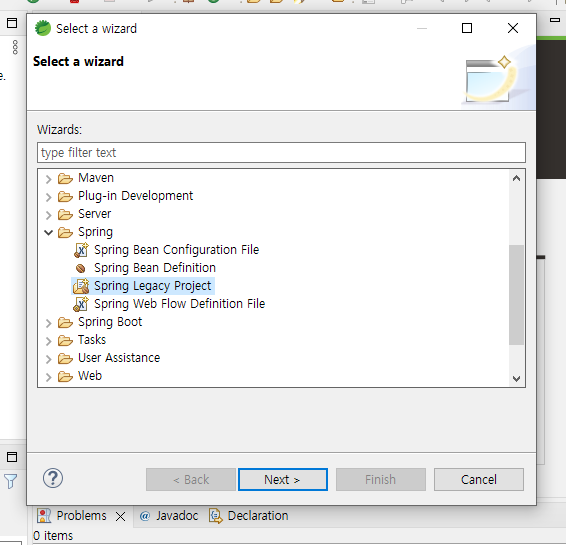
Task: Select the Spring category label
Action: click(x=95, y=232)
